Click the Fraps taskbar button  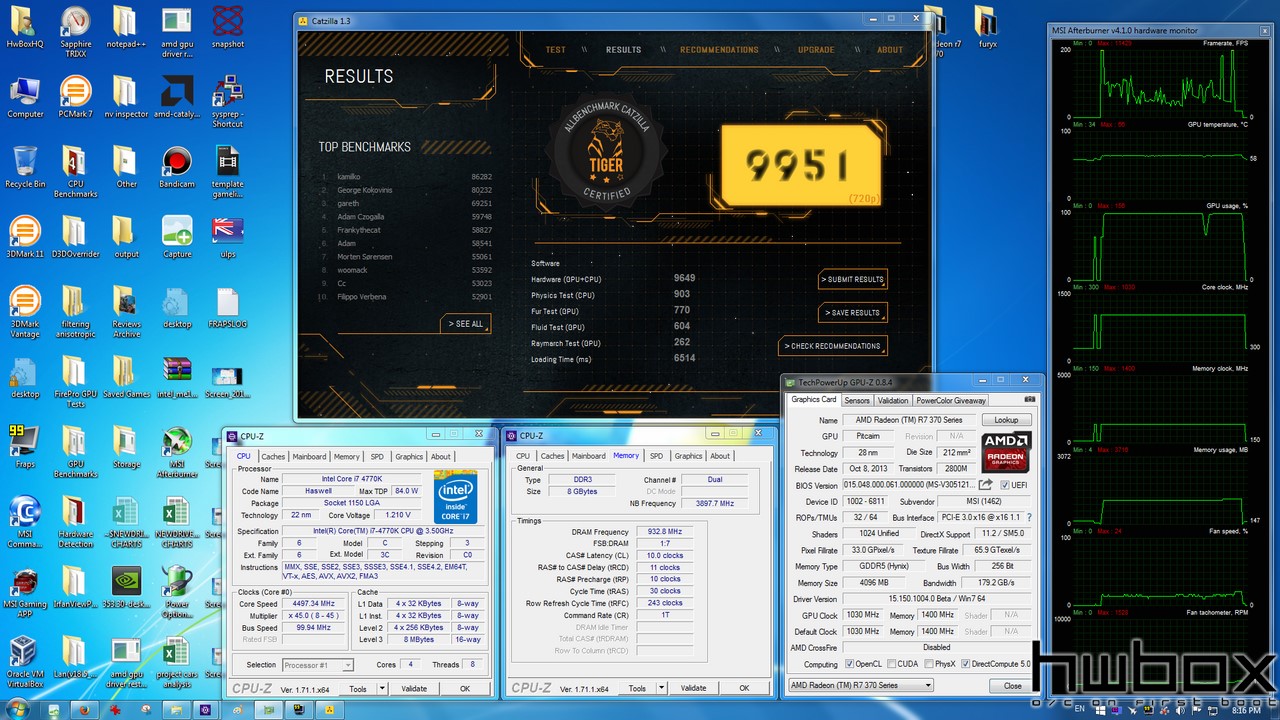pos(299,709)
